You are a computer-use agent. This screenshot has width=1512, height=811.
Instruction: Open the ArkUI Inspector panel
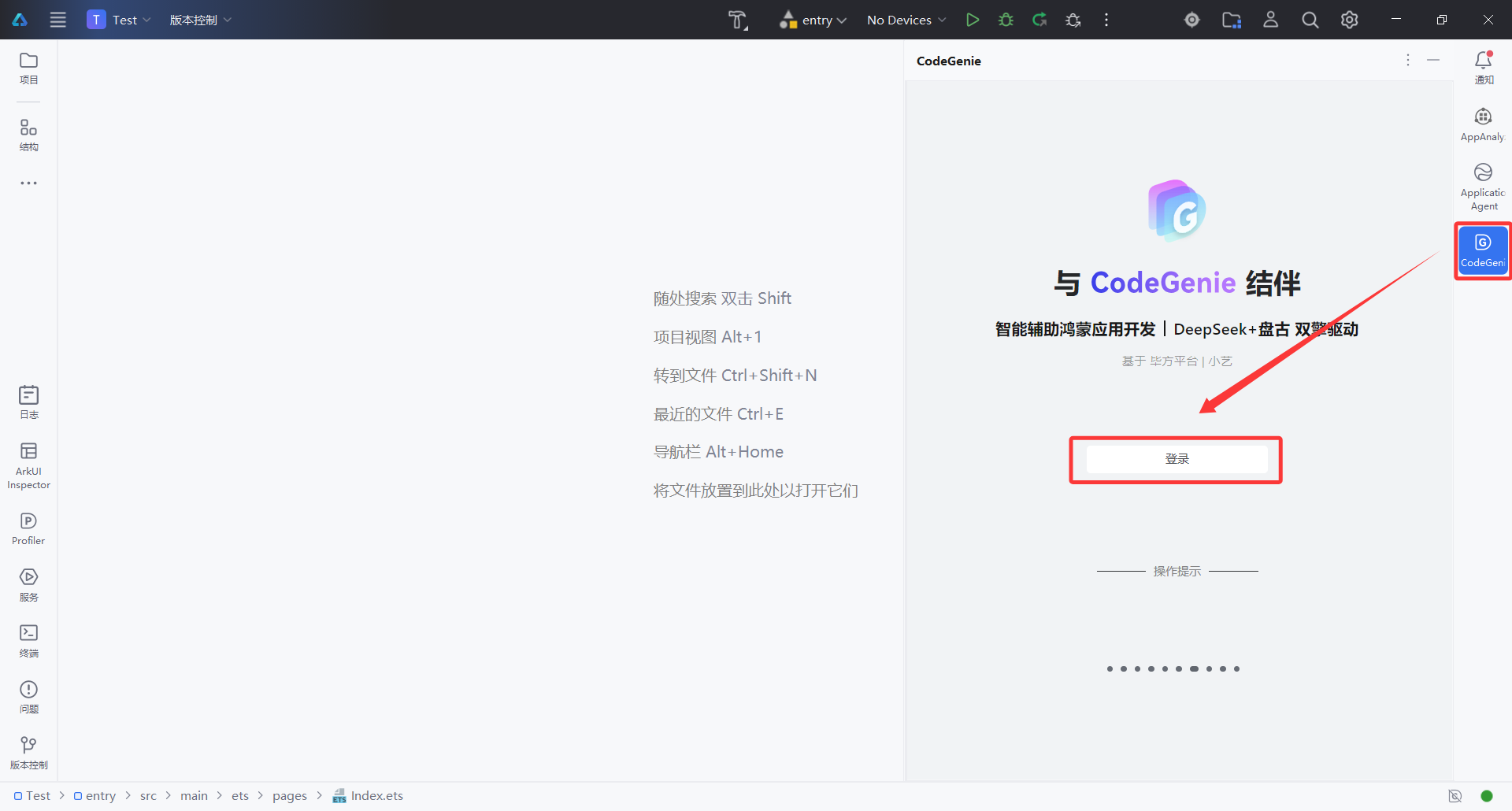(x=28, y=466)
